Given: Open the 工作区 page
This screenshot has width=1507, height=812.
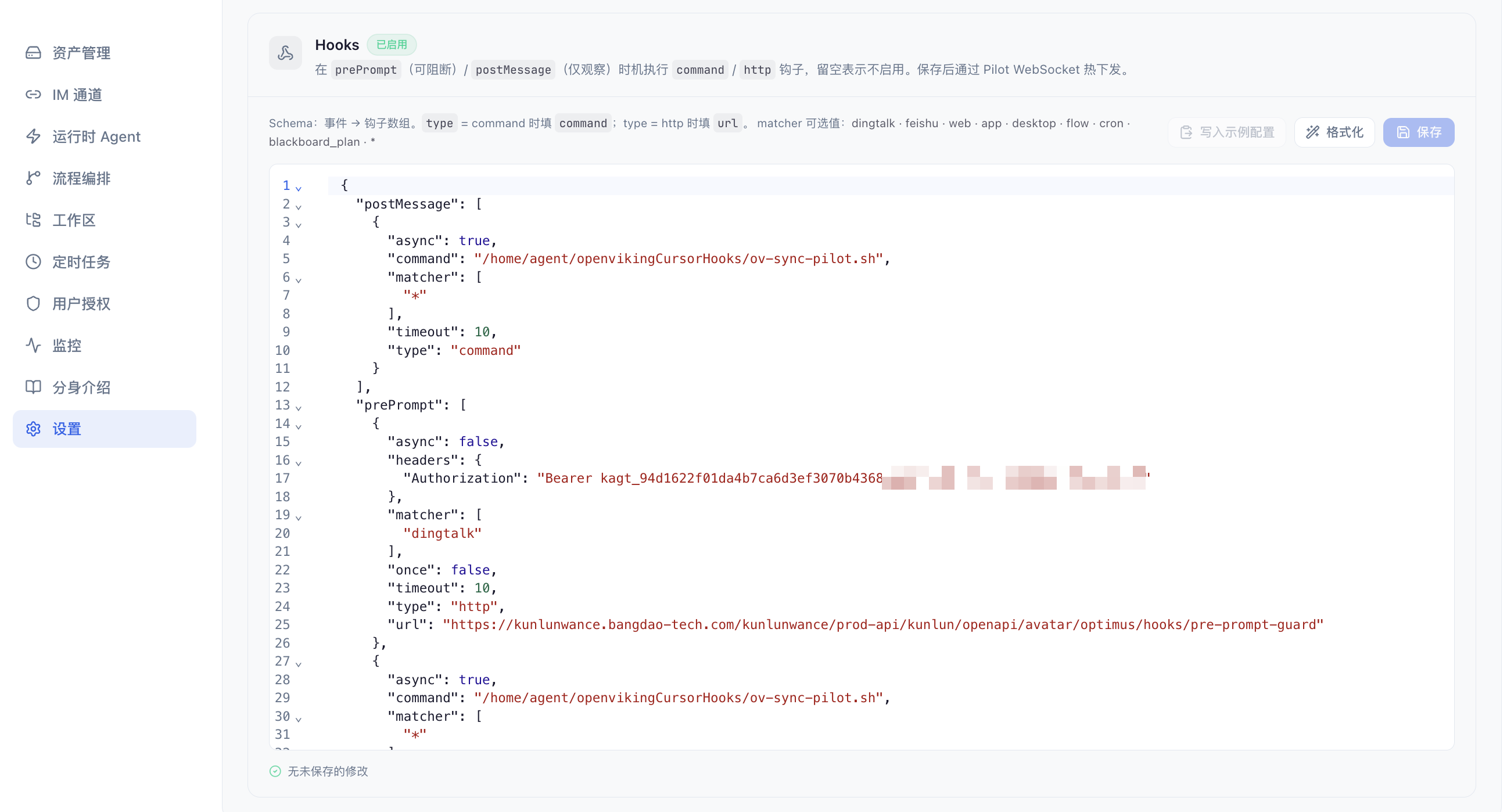Looking at the screenshot, I should pyautogui.click(x=105, y=220).
